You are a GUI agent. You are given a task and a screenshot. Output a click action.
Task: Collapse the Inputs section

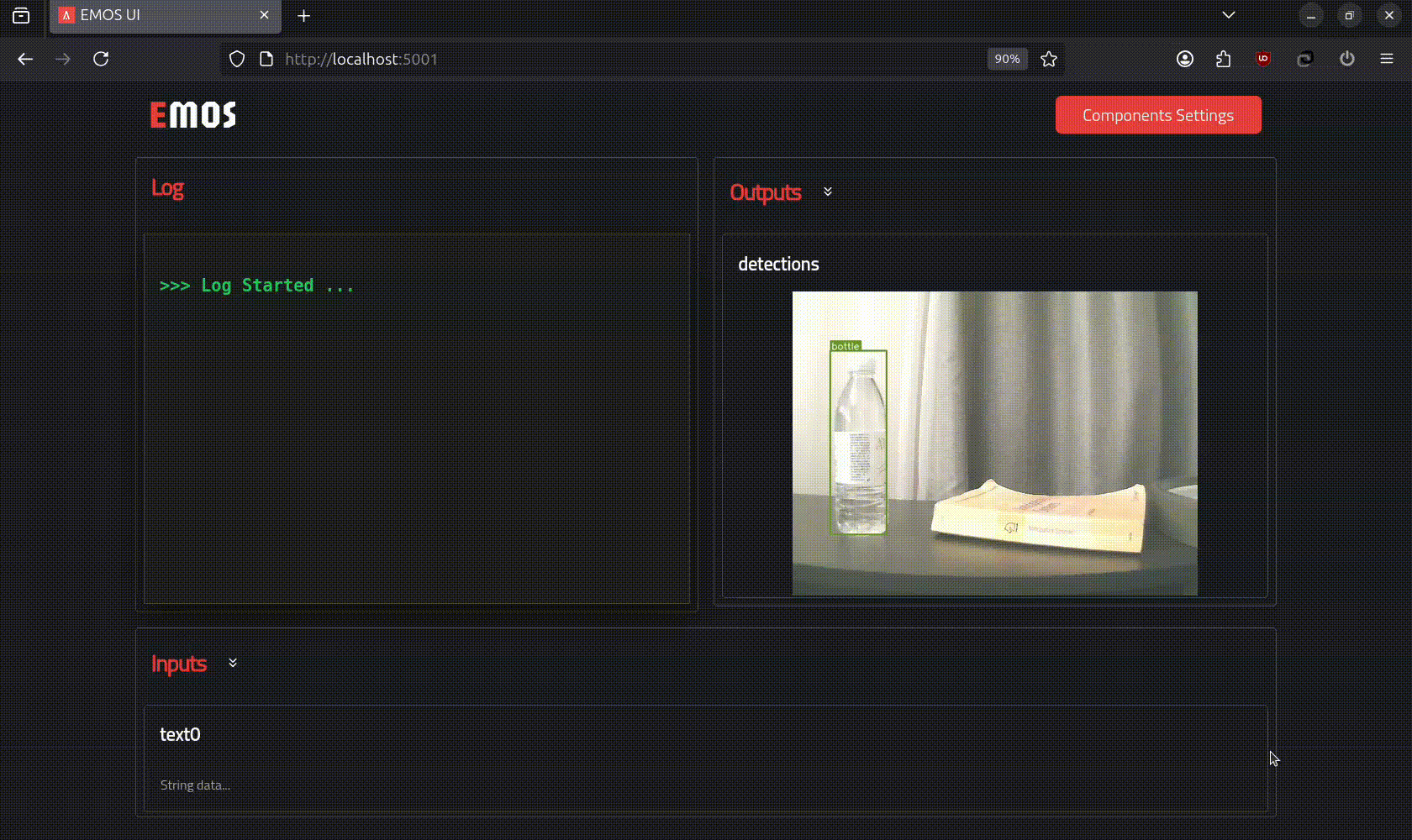tap(233, 662)
